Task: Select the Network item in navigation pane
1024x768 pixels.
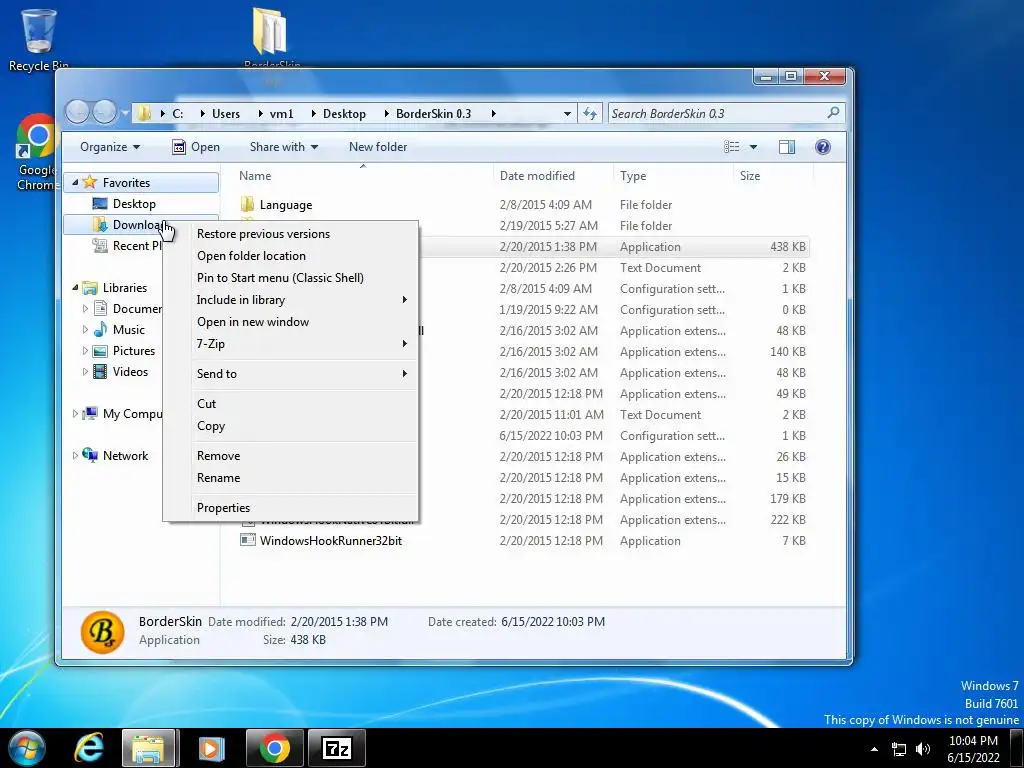Action: click(x=125, y=456)
